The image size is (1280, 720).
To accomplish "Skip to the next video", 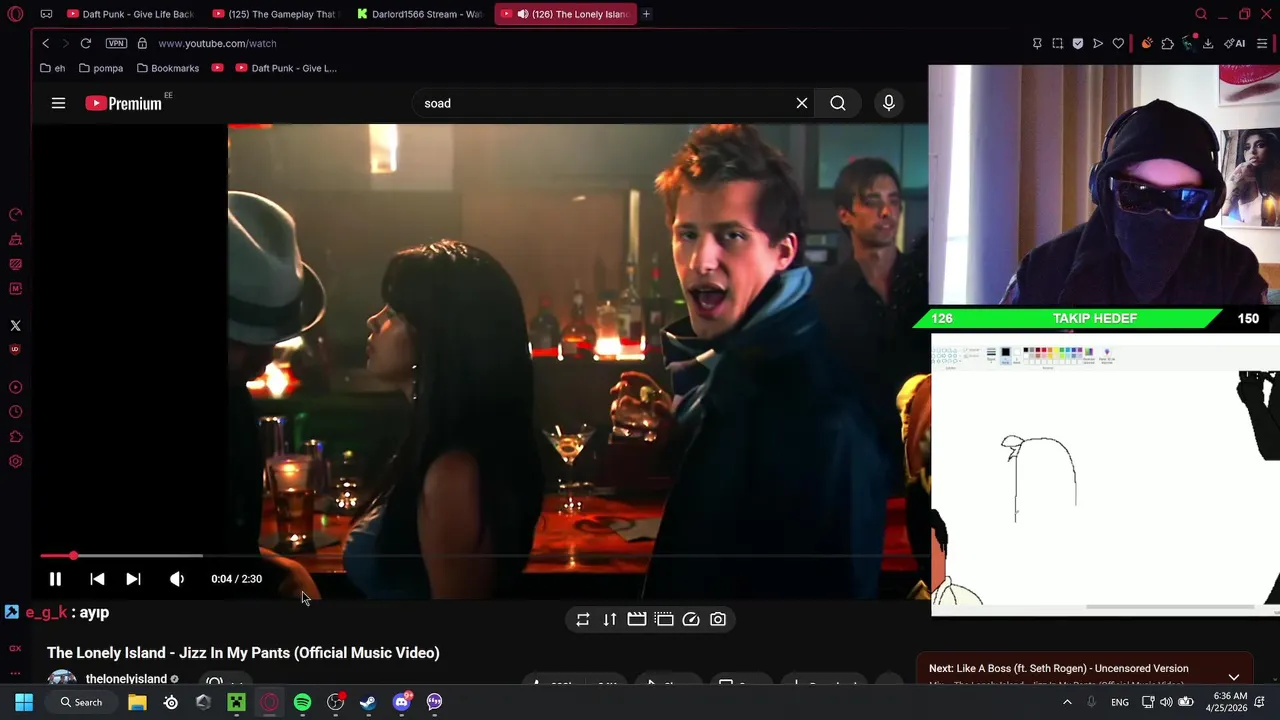I will (x=133, y=579).
